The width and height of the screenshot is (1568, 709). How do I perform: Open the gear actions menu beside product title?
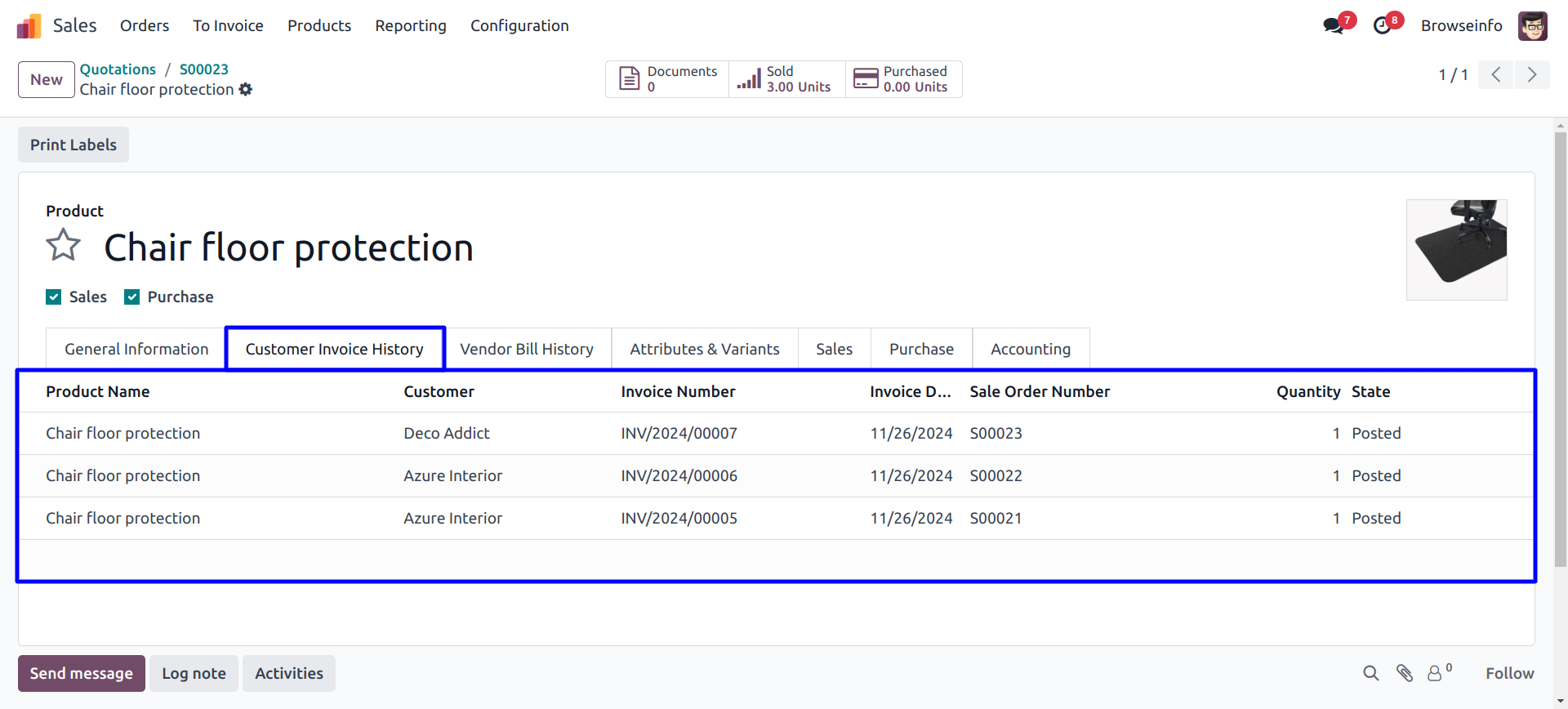pyautogui.click(x=245, y=90)
